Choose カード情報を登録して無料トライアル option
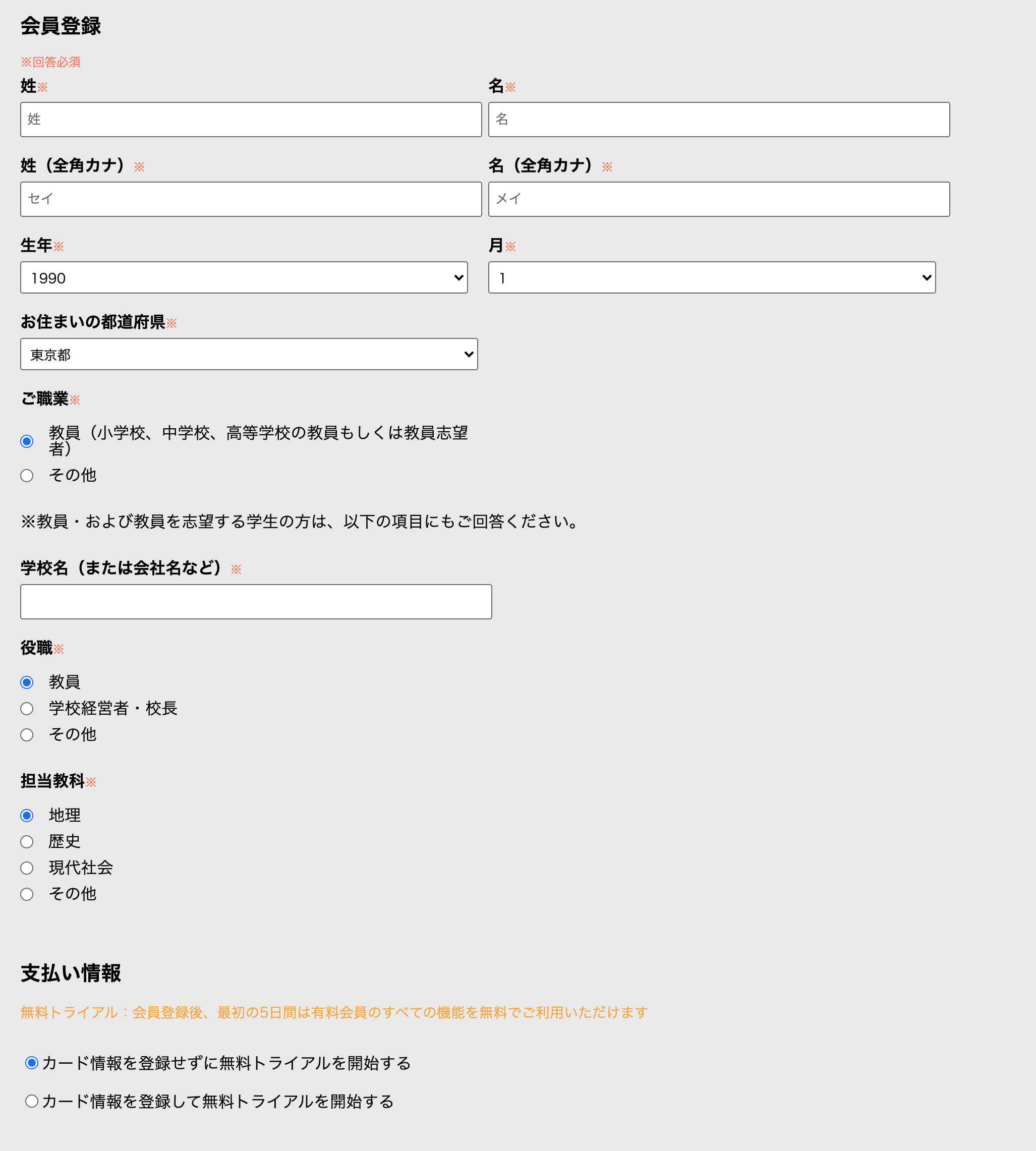This screenshot has width=1036, height=1151. [x=32, y=1102]
